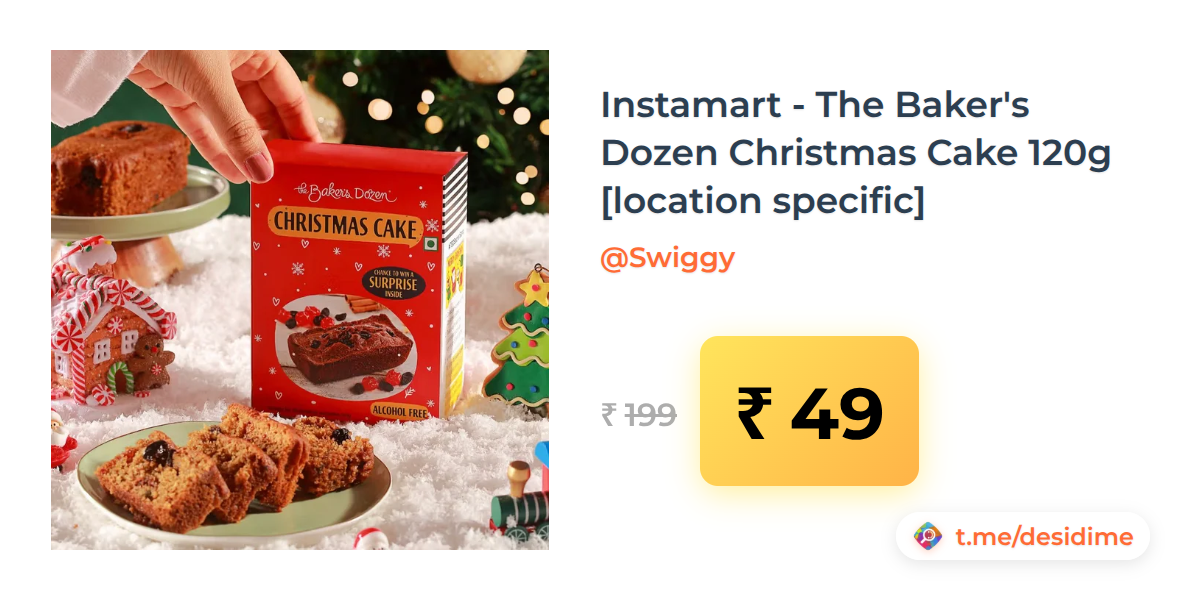Click the cake loaf on green stand

tap(120, 167)
